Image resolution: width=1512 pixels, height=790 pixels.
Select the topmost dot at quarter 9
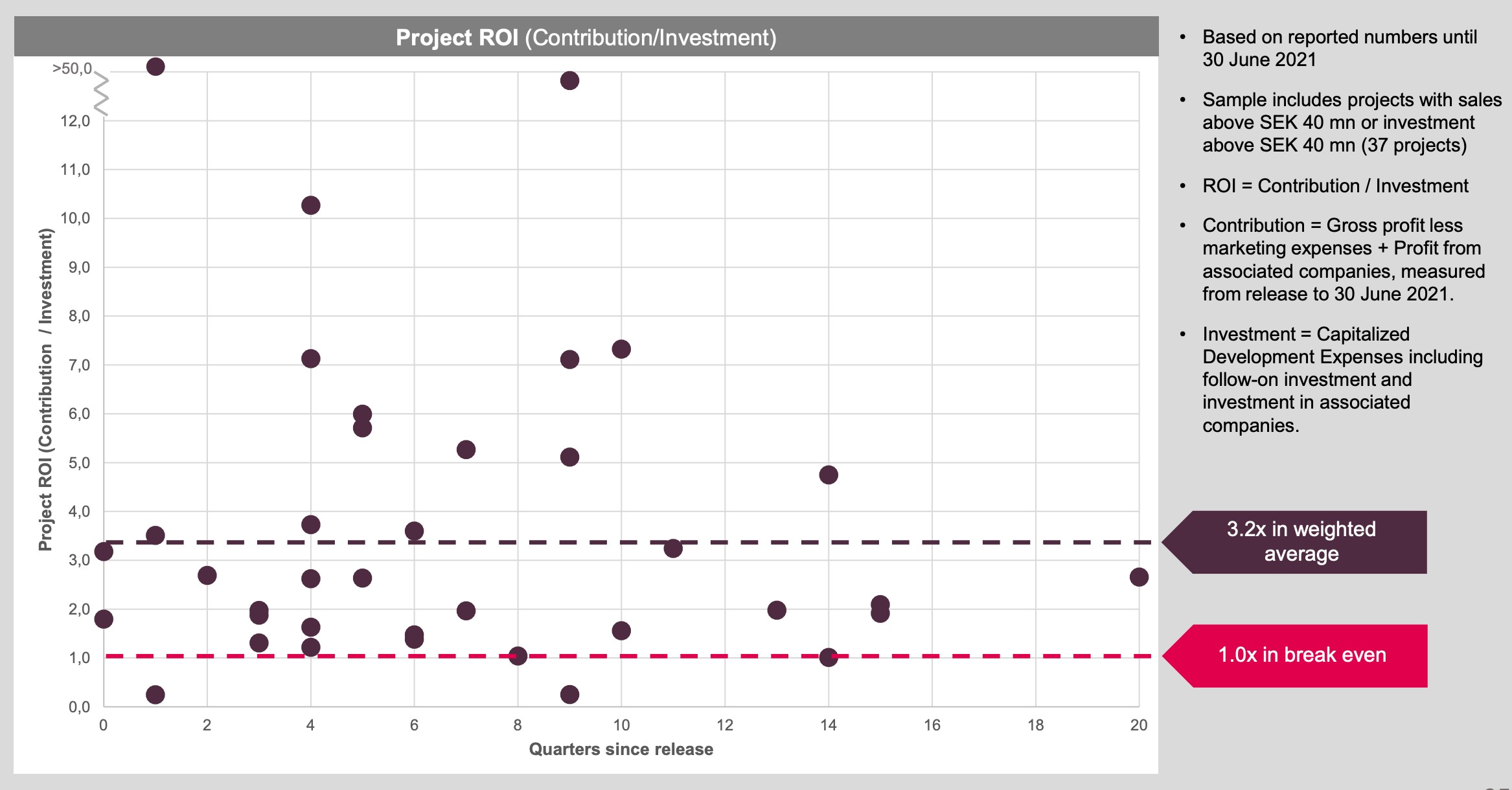[x=569, y=81]
